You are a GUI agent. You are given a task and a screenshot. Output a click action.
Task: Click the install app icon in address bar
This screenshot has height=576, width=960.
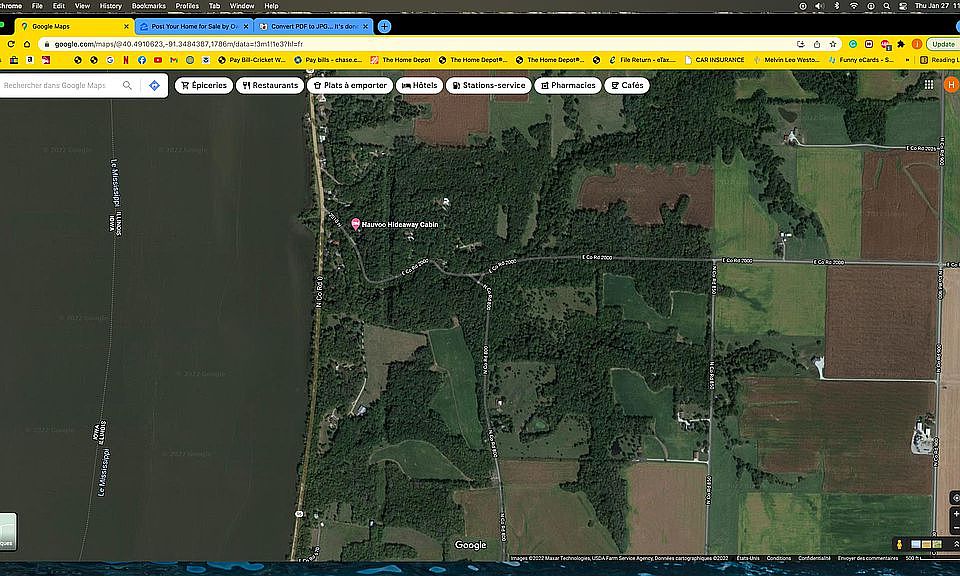[x=800, y=44]
